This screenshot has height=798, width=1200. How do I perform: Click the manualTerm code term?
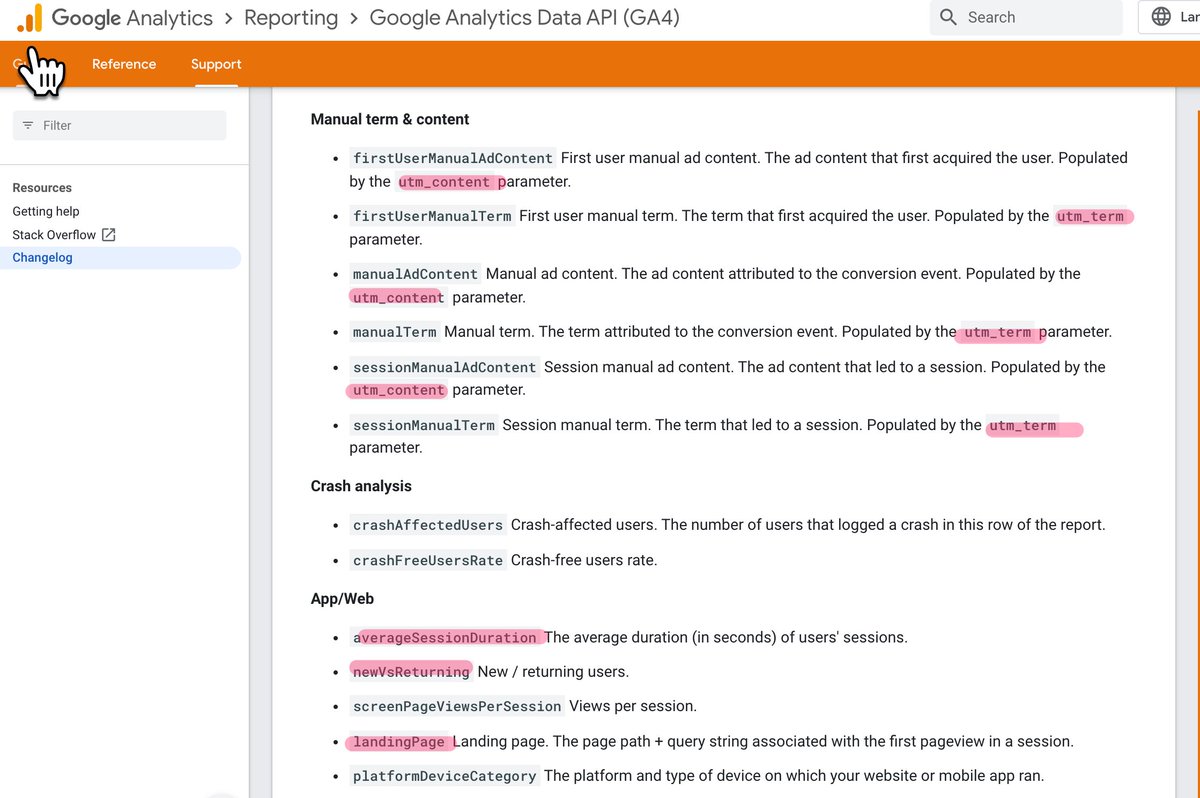pyautogui.click(x=395, y=332)
